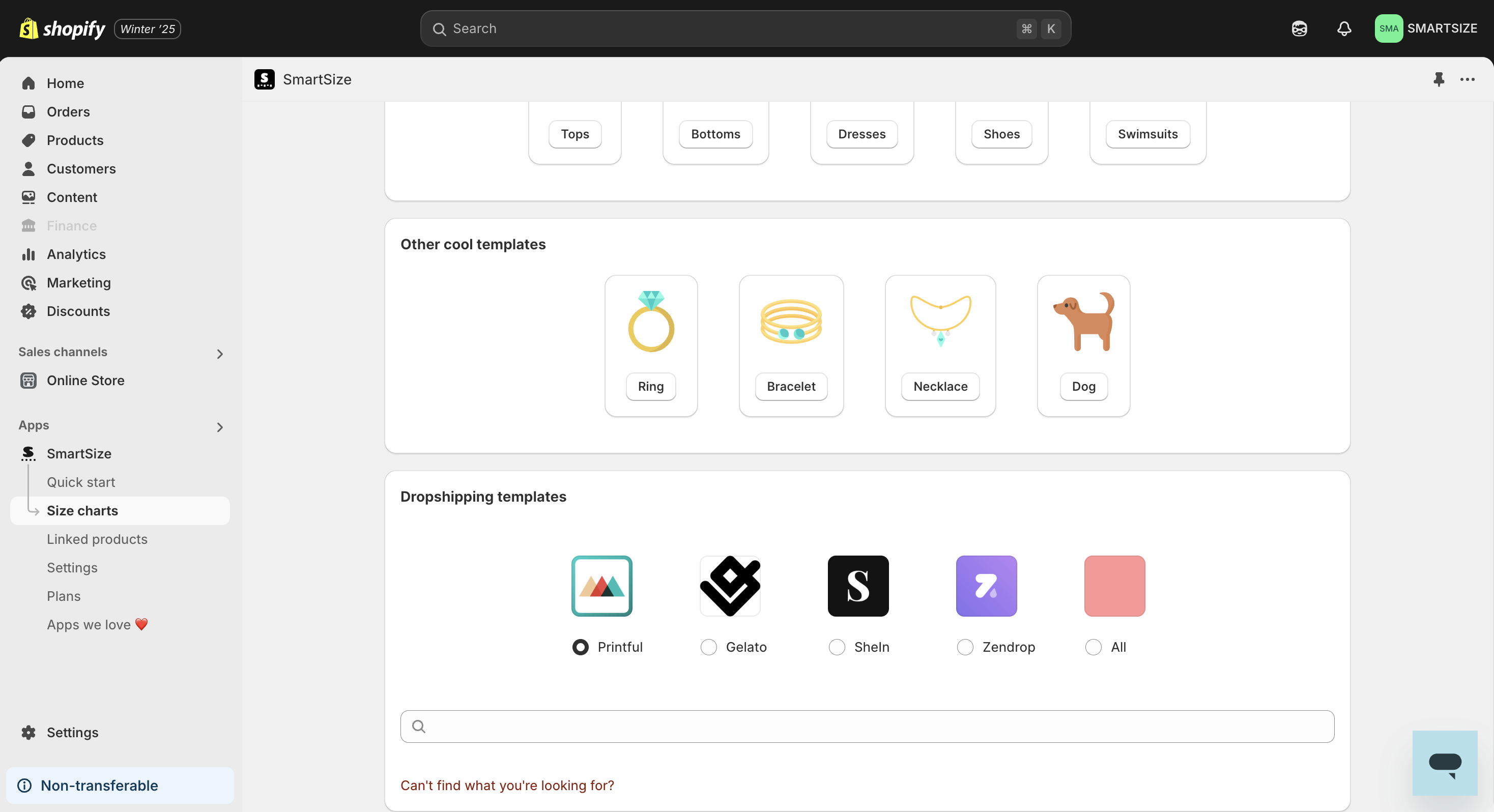Open the Plans page
Screen dimensions: 1494x812
63,596
